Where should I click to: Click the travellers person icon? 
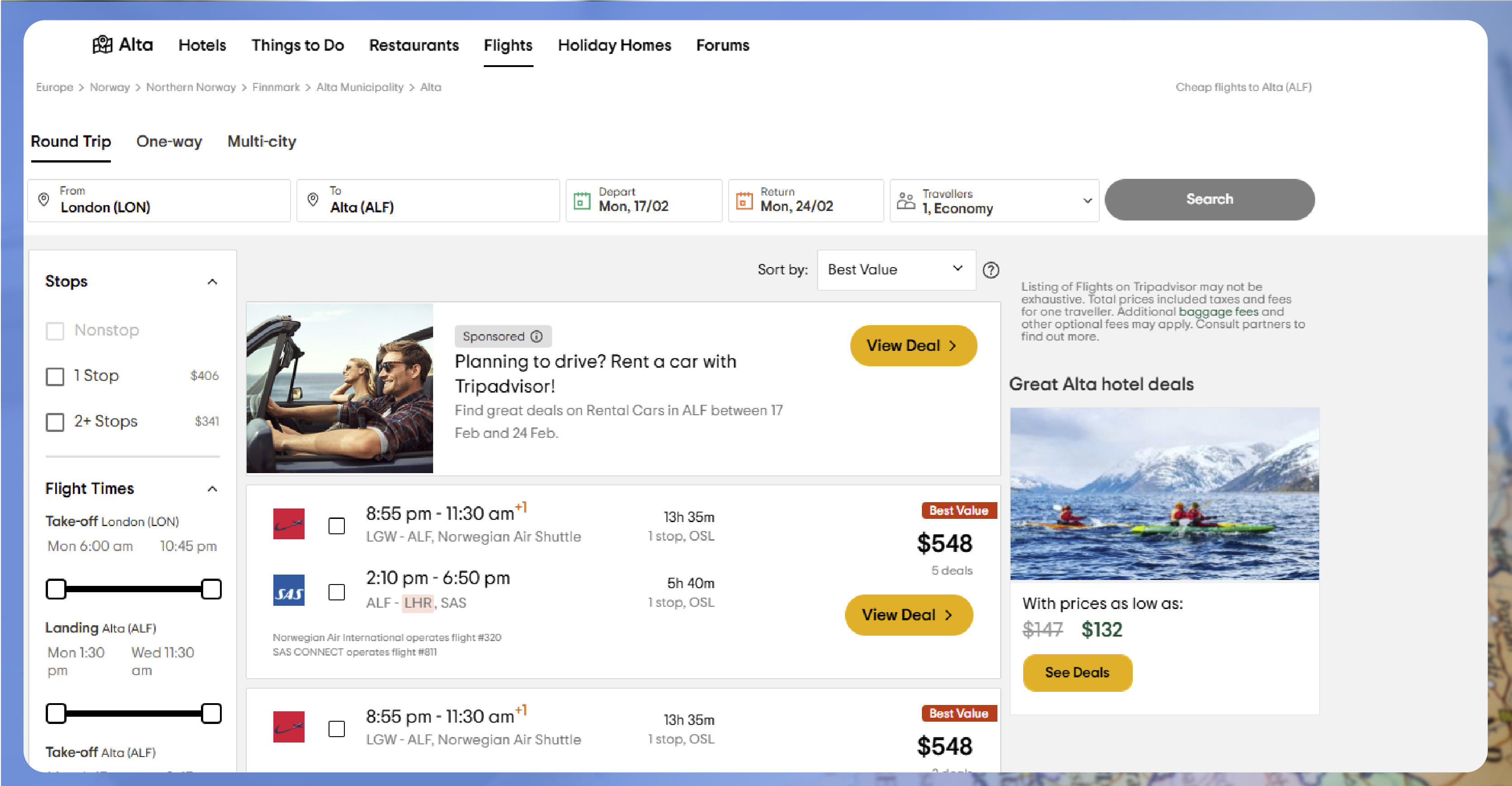(906, 200)
